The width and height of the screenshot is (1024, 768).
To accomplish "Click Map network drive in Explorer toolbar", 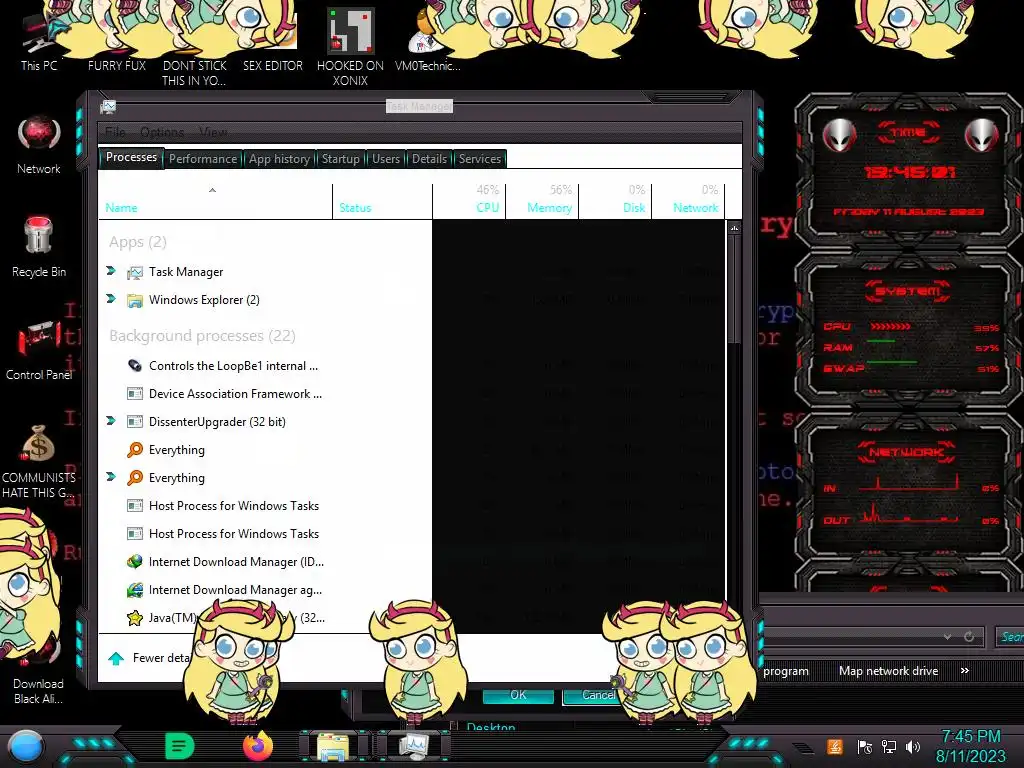I will click(888, 671).
